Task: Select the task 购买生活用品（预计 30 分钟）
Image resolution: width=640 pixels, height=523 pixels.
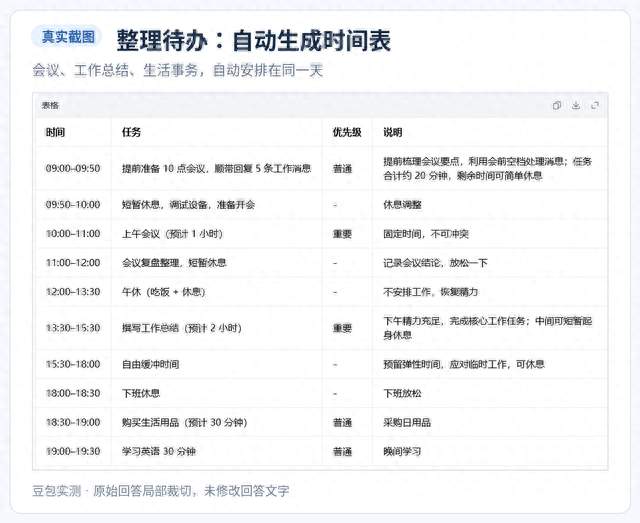Action: tap(184, 422)
